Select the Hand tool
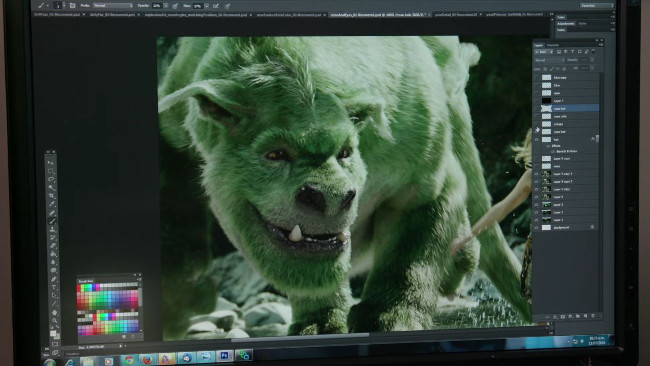The image size is (650, 366). pos(54,312)
